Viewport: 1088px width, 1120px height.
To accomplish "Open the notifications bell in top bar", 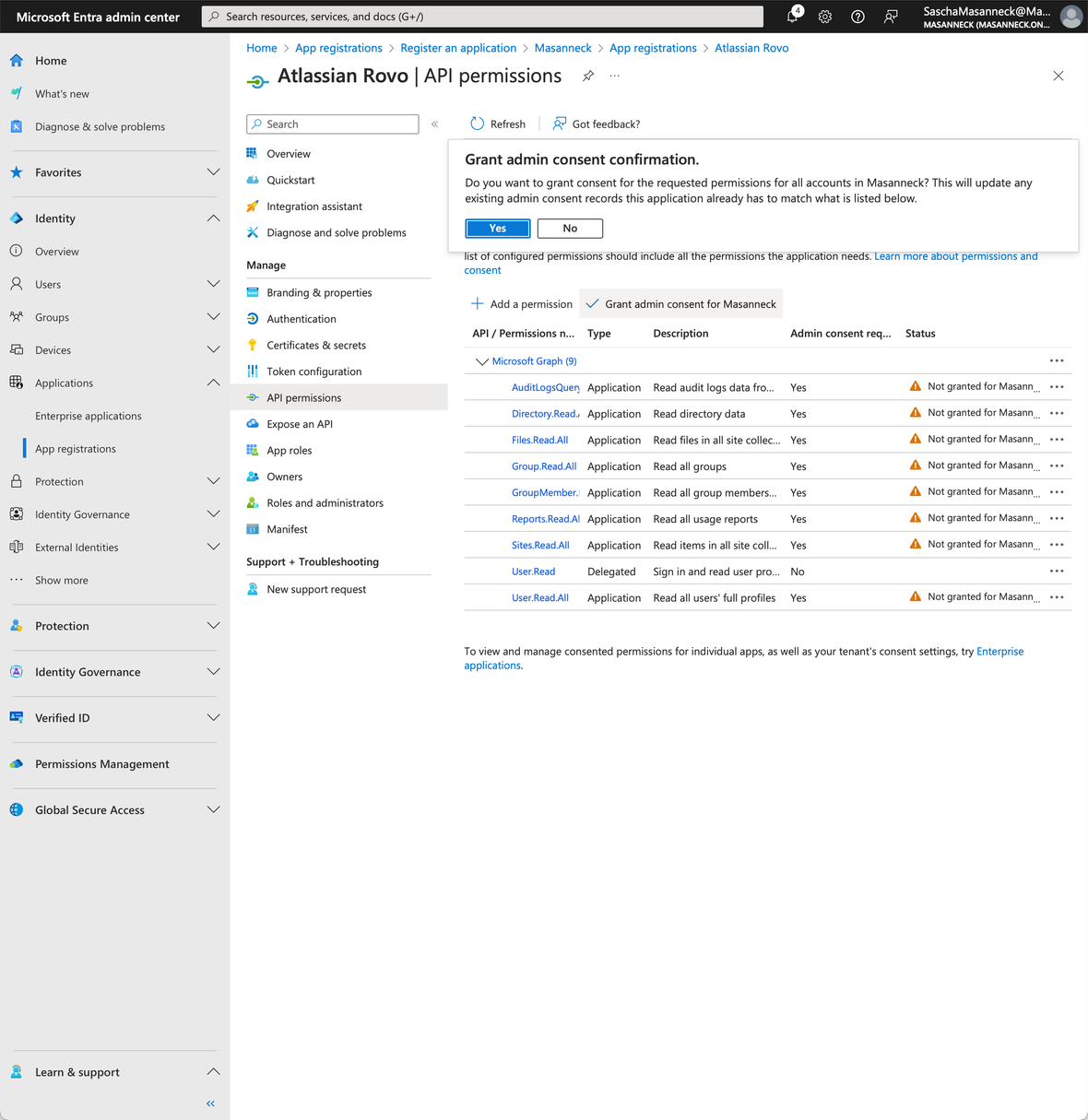I will coord(793,16).
